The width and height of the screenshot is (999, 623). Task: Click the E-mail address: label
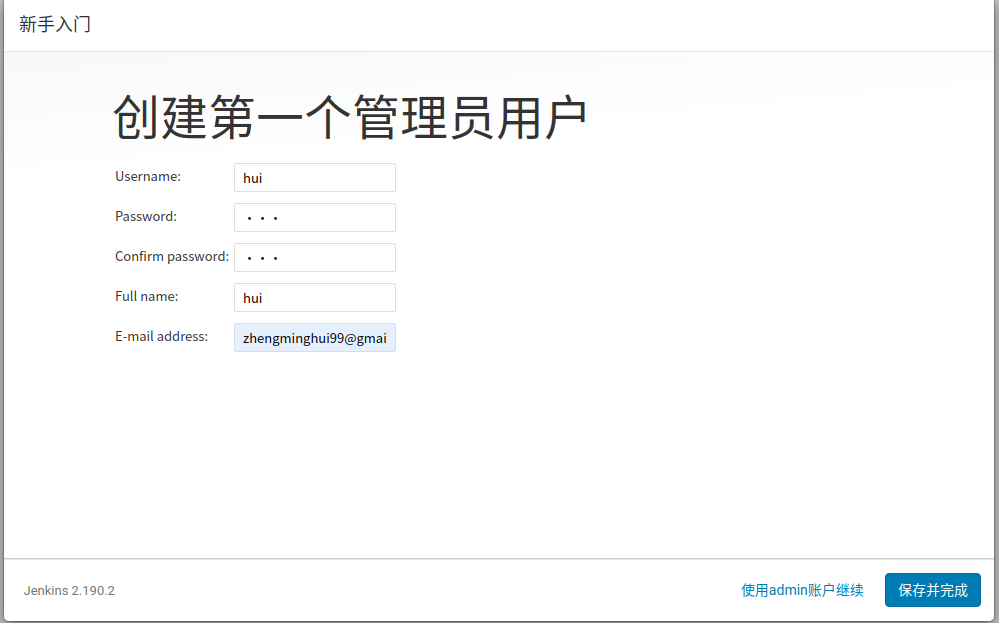tap(160, 336)
